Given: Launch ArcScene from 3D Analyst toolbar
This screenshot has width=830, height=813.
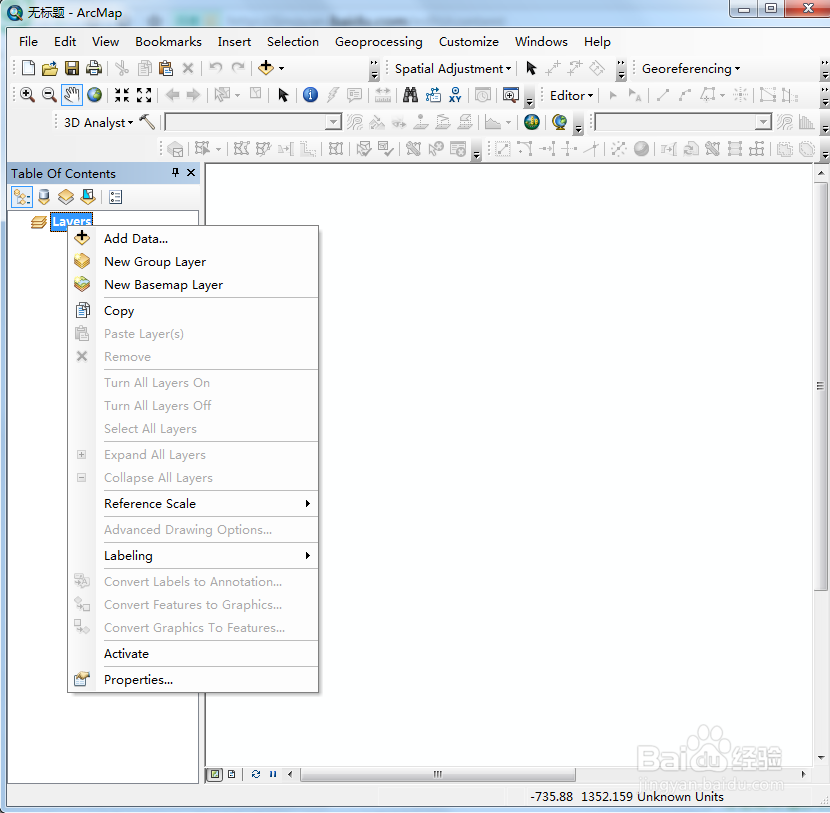Looking at the screenshot, I should [x=559, y=122].
